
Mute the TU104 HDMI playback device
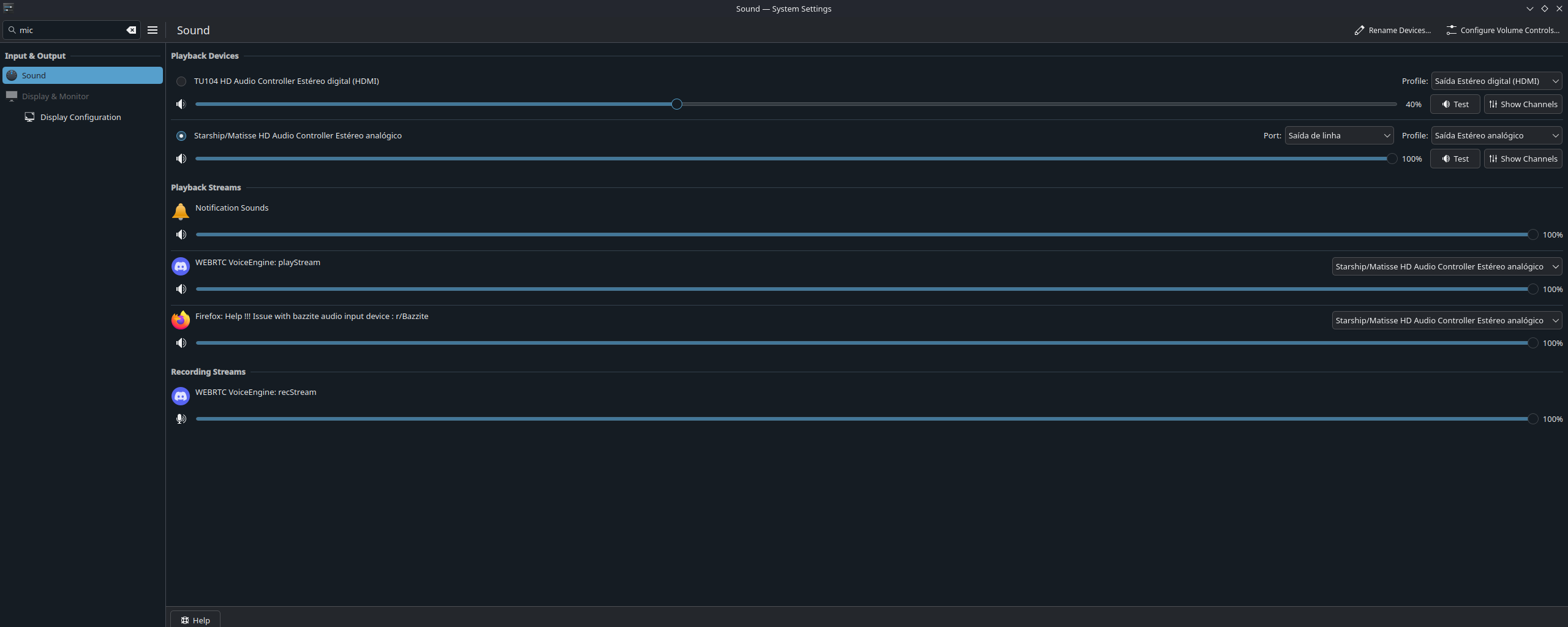[x=181, y=104]
